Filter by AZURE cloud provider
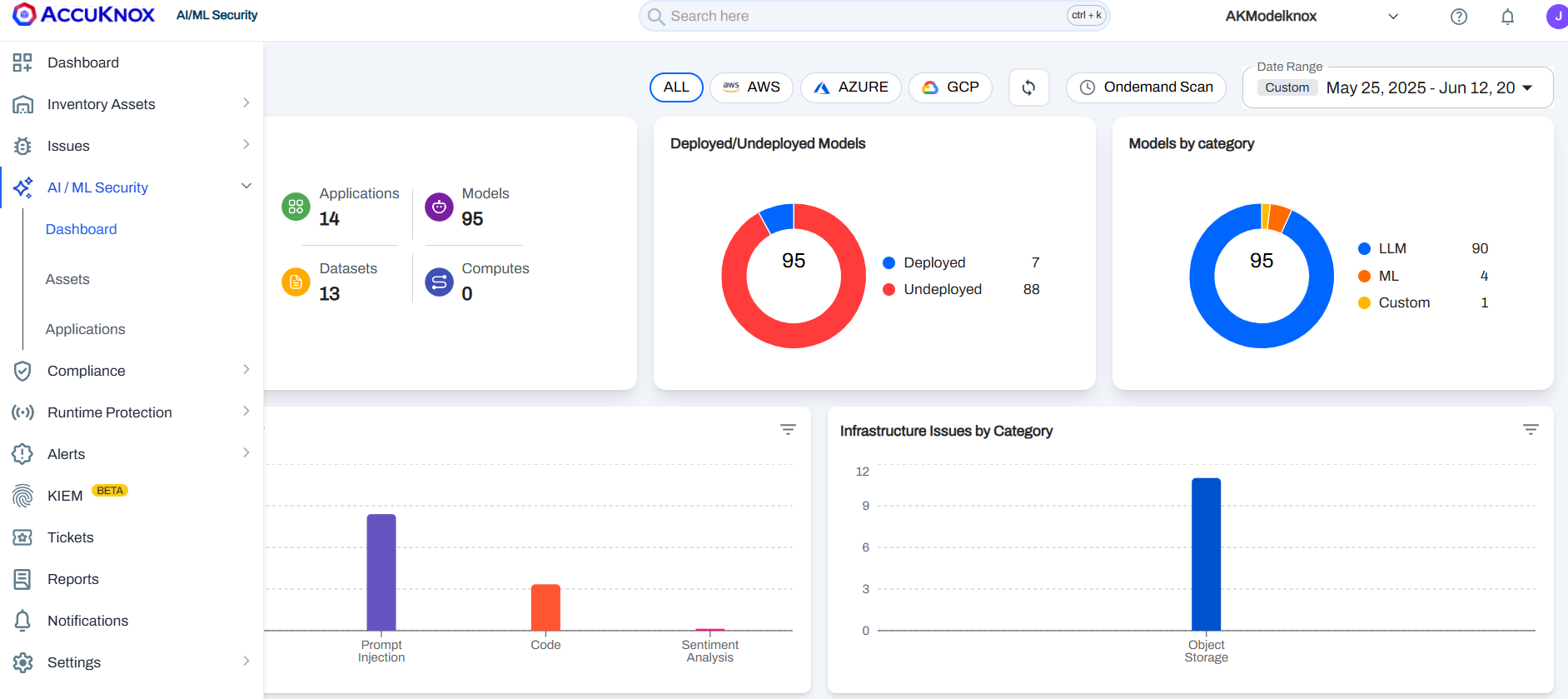This screenshot has height=699, width=1568. (x=850, y=87)
